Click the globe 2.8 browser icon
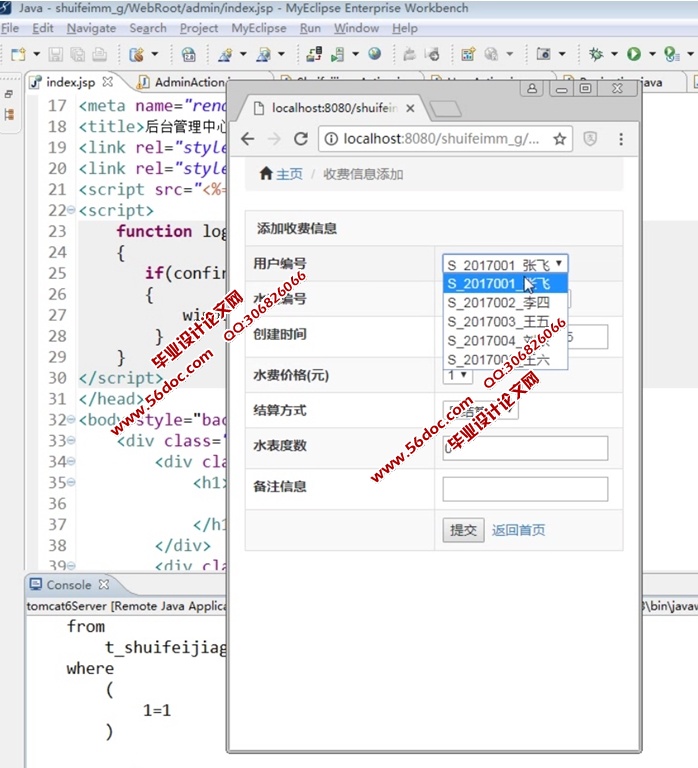698x768 pixels. pos(189,54)
